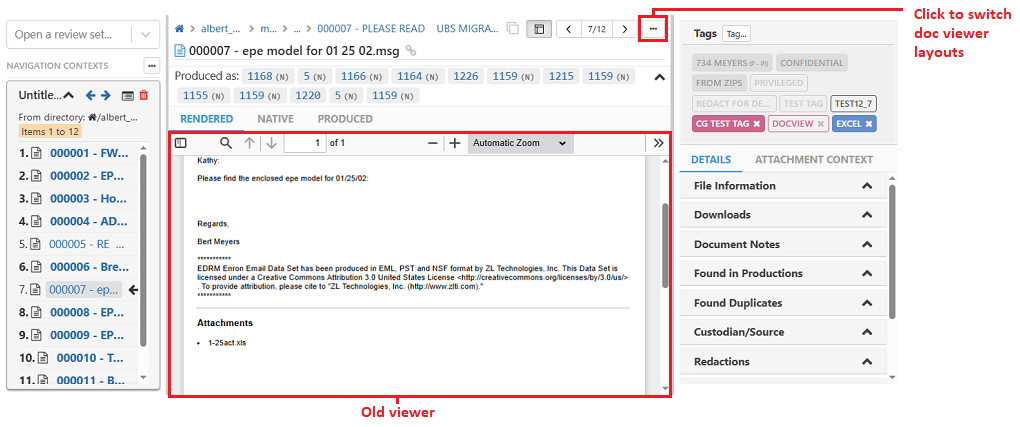Screen dimensions: 1020x427
Task: Switch to the PRODUCED tab
Action: click(x=345, y=119)
